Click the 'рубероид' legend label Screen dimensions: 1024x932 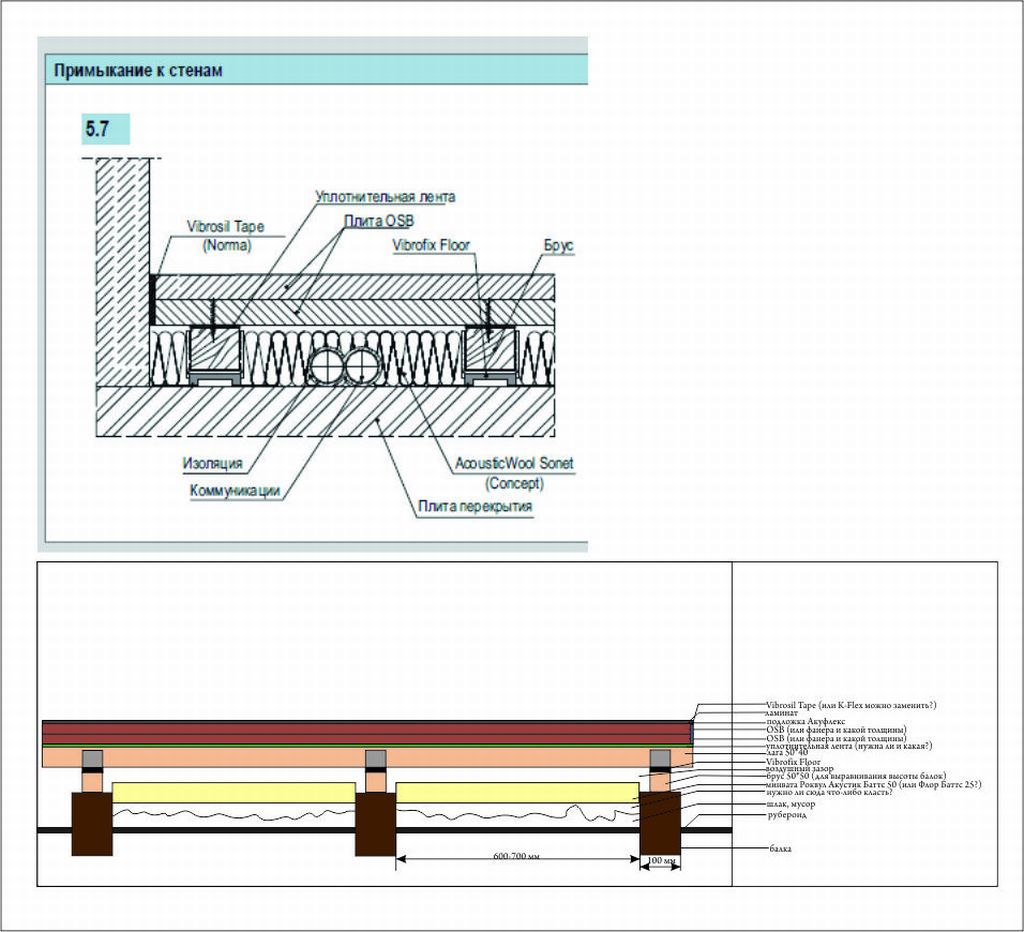coord(786,815)
